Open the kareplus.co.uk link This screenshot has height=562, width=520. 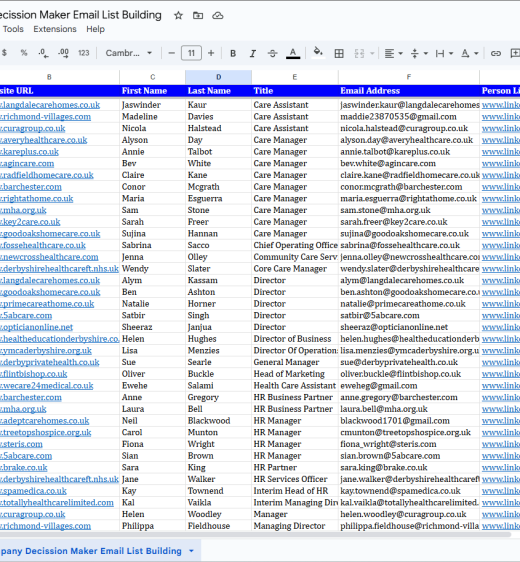click(x=29, y=152)
